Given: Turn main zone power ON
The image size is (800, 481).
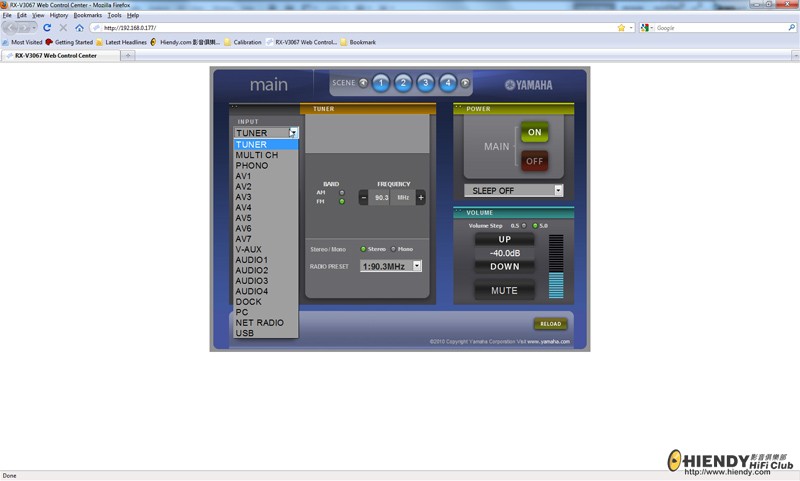Looking at the screenshot, I should point(535,132).
